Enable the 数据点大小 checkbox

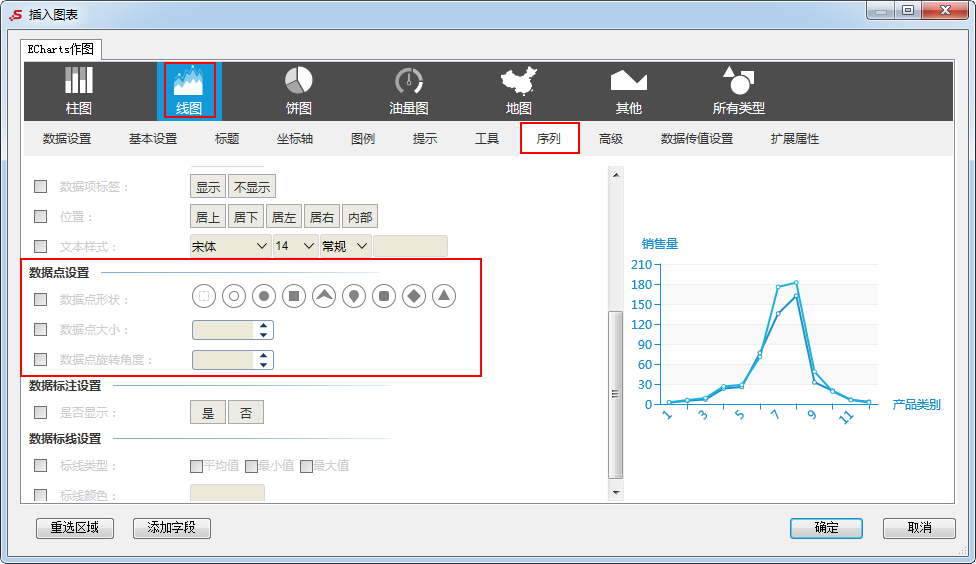click(x=40, y=329)
